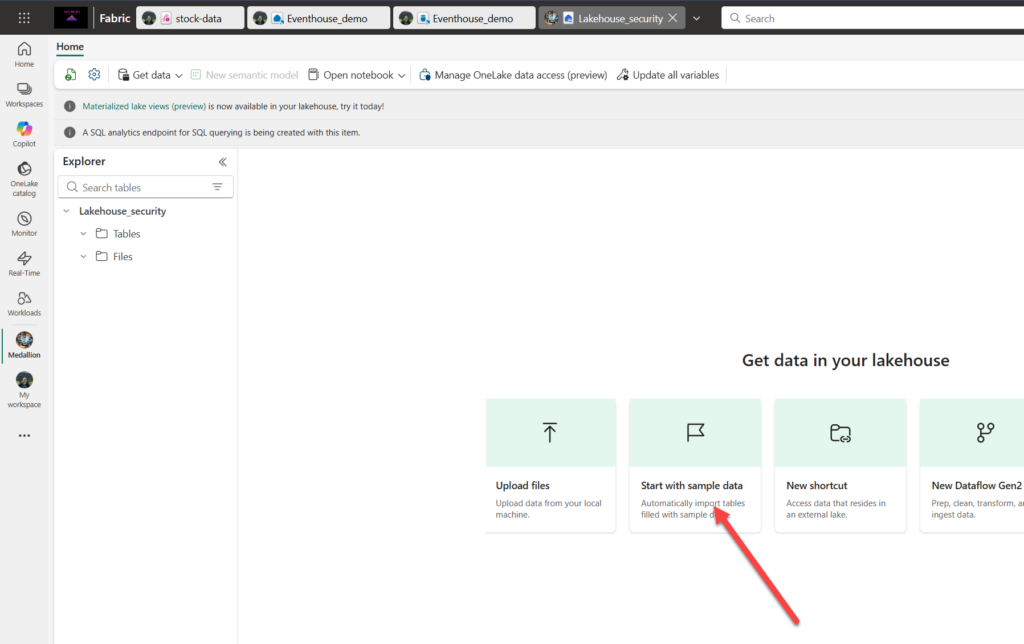Collapse the Explorer pane with double chevron
Viewport: 1024px width, 644px height.
[x=222, y=162]
